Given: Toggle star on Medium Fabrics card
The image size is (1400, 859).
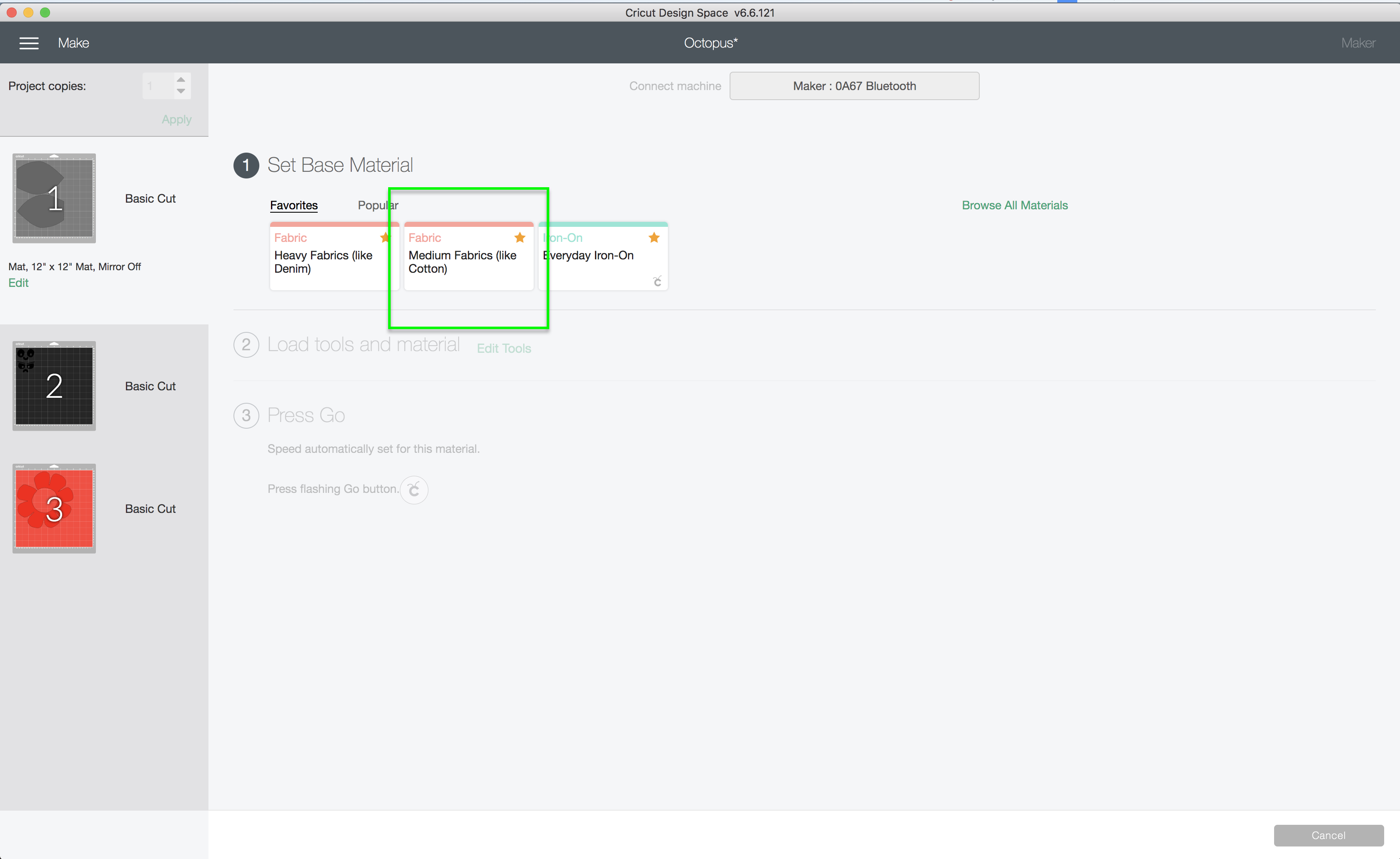Looking at the screenshot, I should 519,237.
